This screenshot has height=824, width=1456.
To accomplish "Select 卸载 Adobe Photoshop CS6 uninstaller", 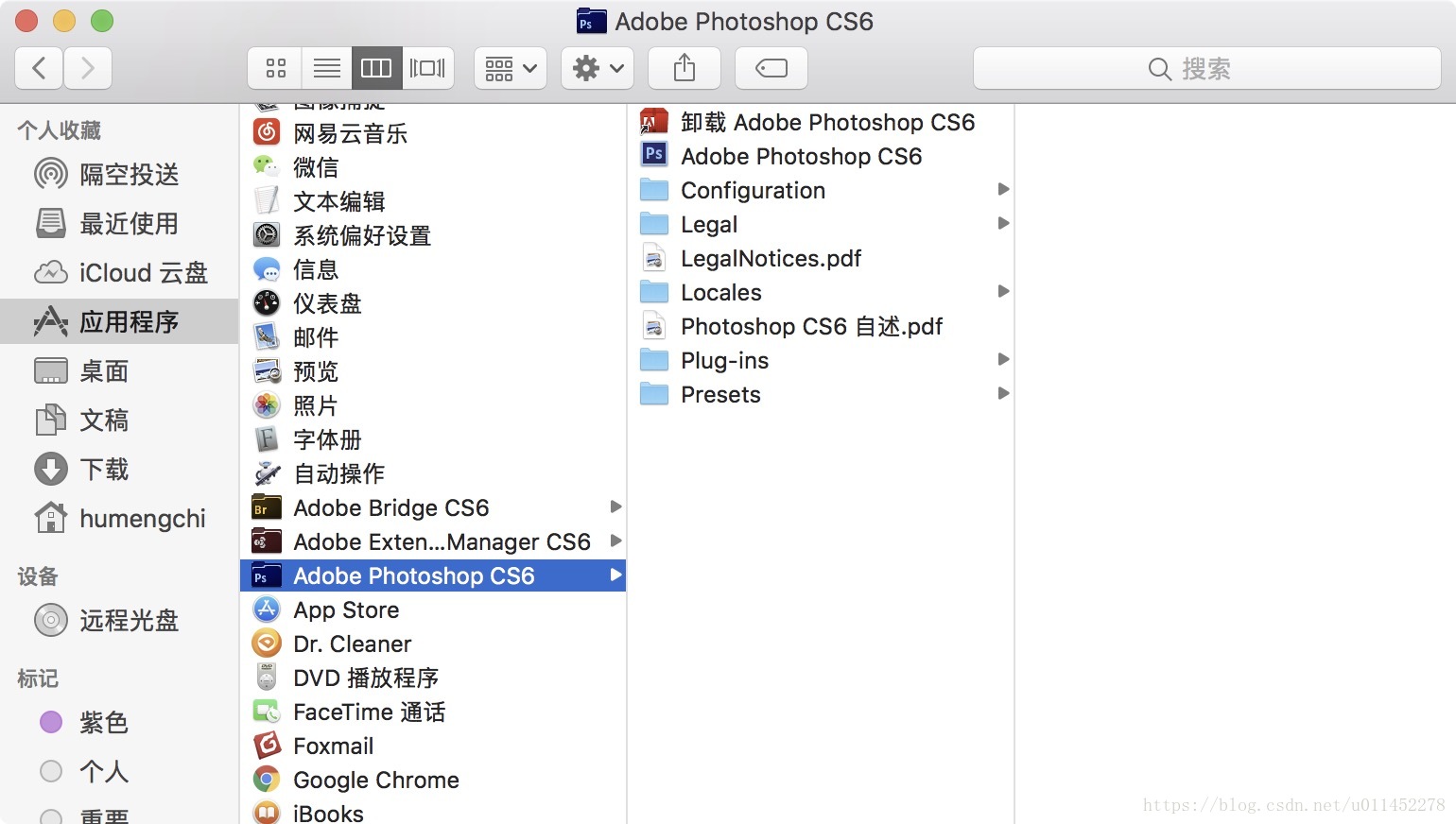I will (821, 122).
